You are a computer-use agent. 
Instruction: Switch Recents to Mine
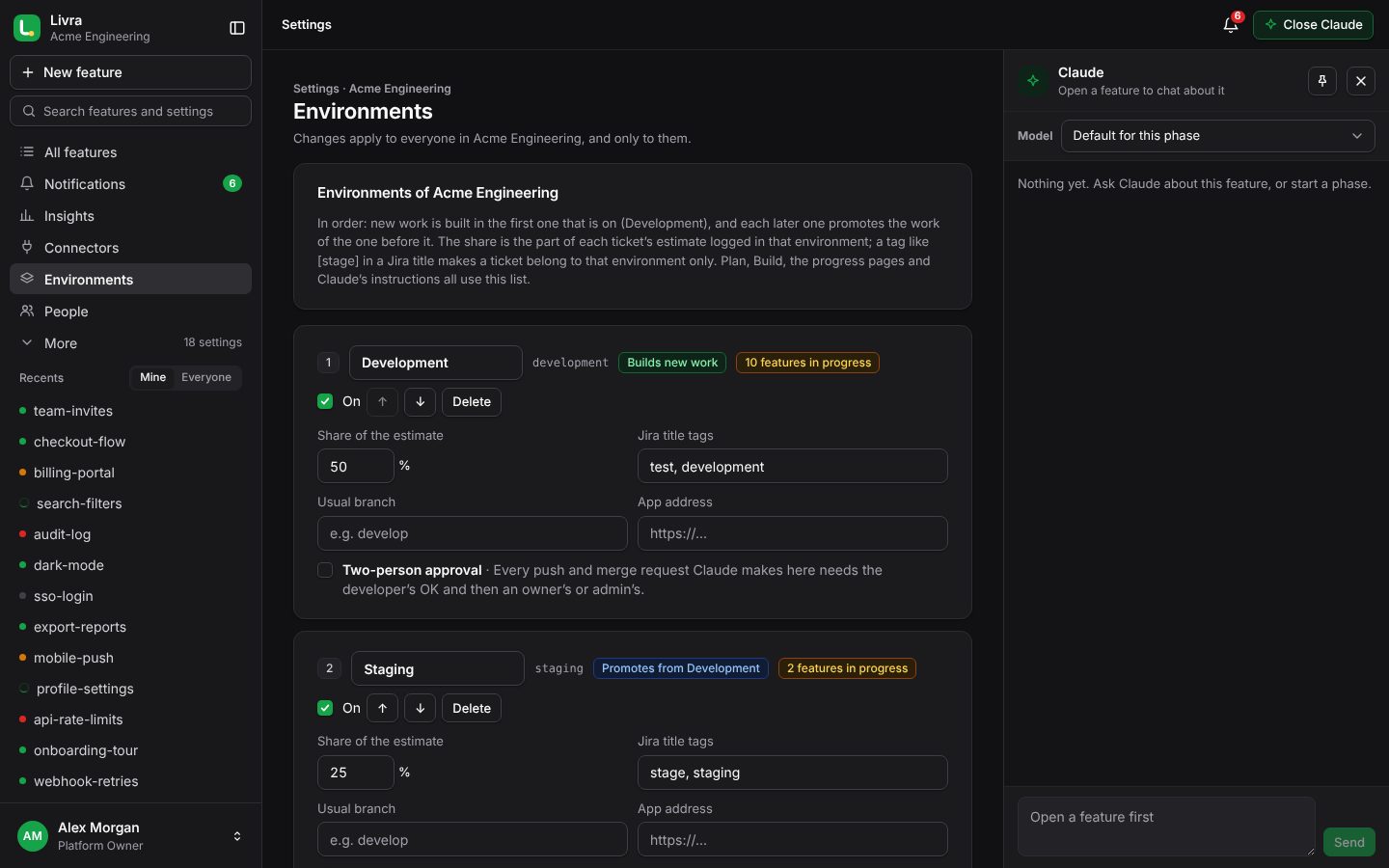(152, 377)
